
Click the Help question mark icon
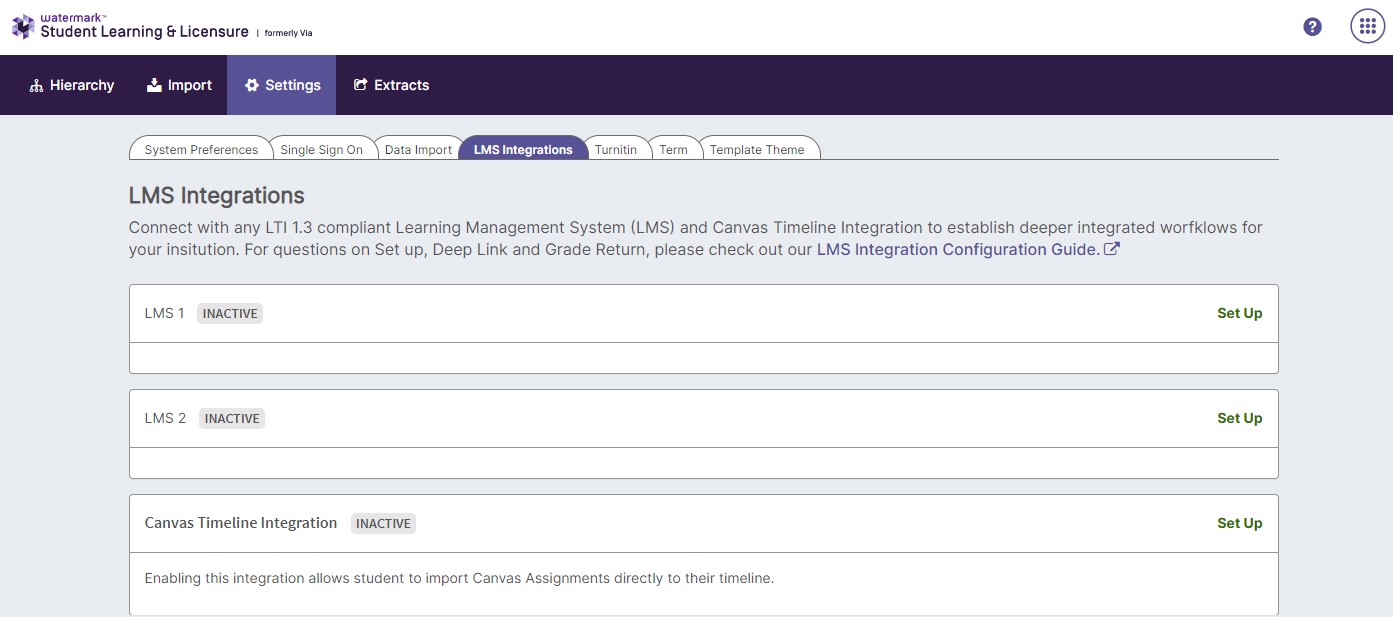(x=1311, y=26)
